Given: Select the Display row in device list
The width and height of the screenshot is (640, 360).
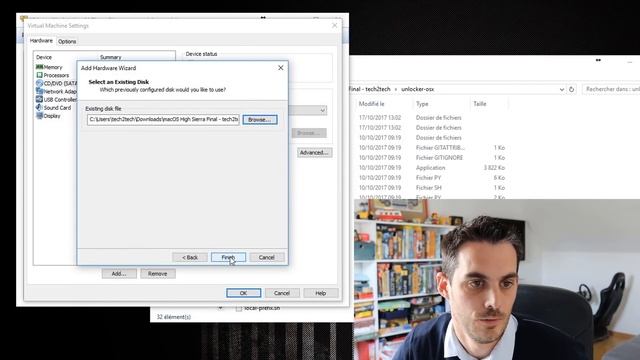Looking at the screenshot, I should [x=52, y=116].
